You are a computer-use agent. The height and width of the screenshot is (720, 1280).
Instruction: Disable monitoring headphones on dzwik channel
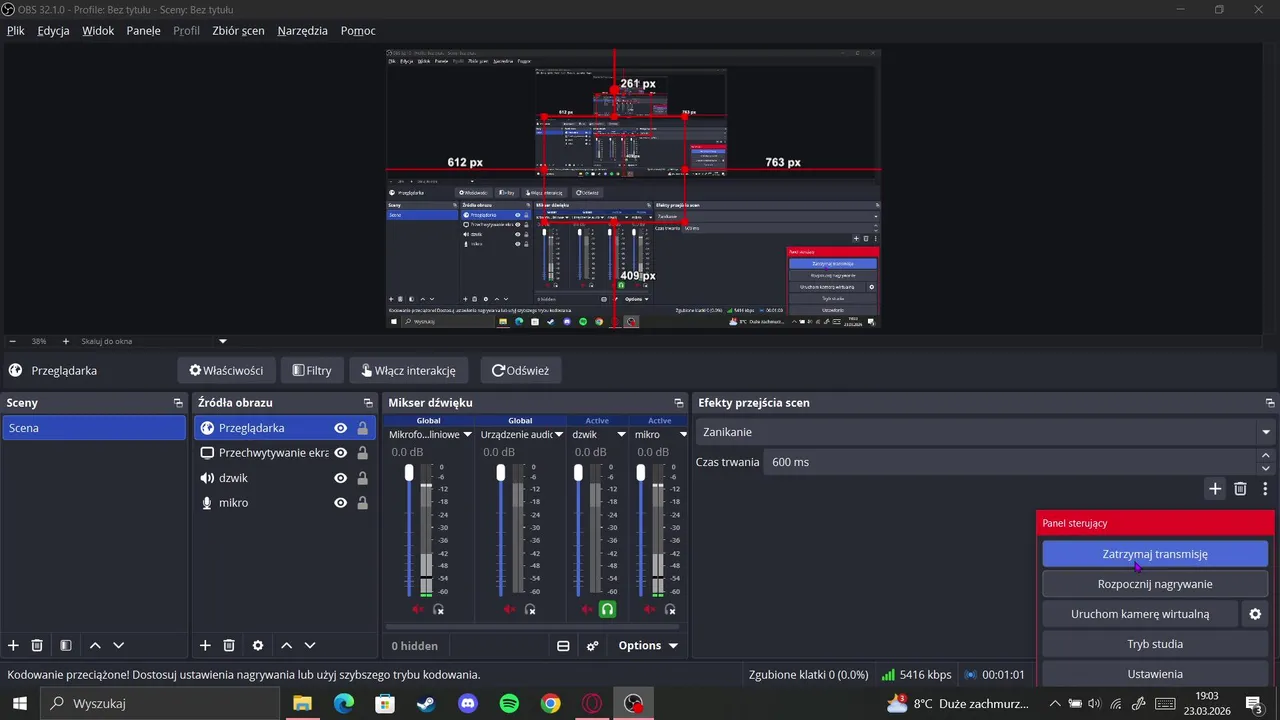click(607, 609)
